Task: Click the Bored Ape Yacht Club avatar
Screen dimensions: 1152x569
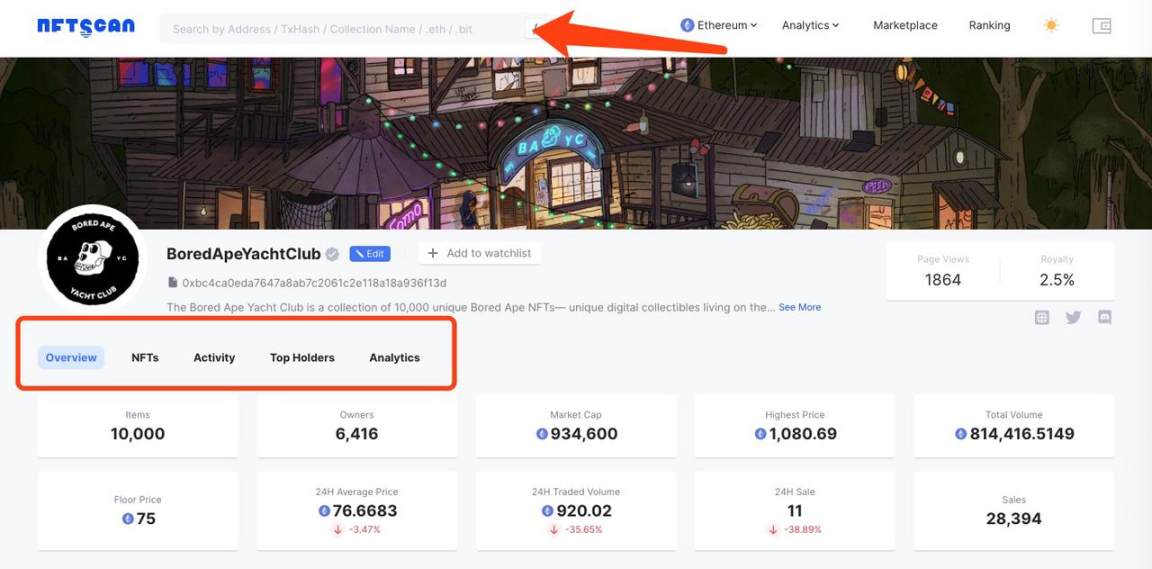Action: [92, 257]
